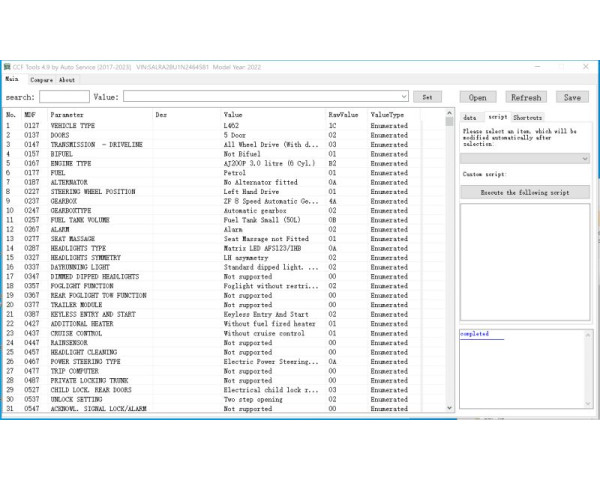Image resolution: width=600 pixels, height=481 pixels.
Task: Click the Refresh button
Action: click(x=525, y=97)
